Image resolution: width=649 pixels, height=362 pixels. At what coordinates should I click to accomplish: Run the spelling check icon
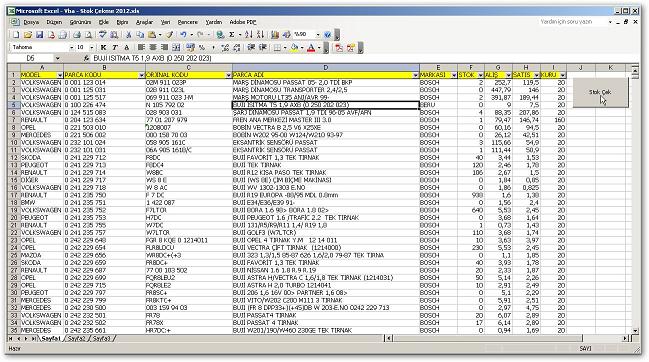pyautogui.click(x=103, y=35)
